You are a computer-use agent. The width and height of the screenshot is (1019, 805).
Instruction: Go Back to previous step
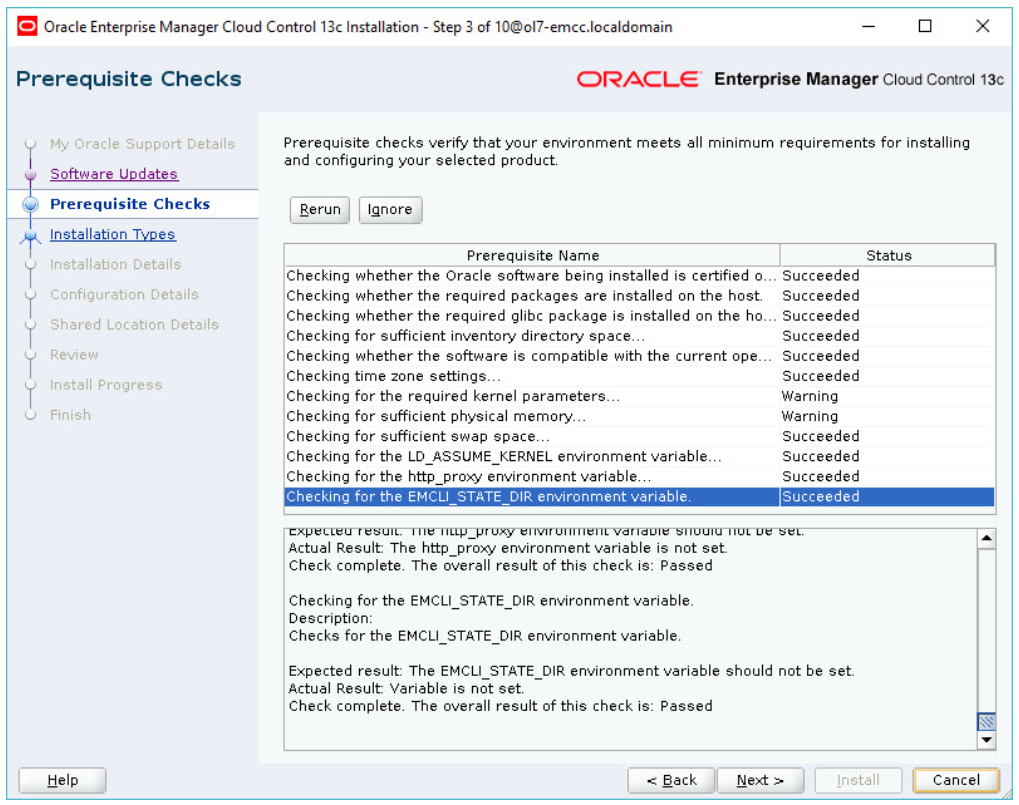point(671,780)
